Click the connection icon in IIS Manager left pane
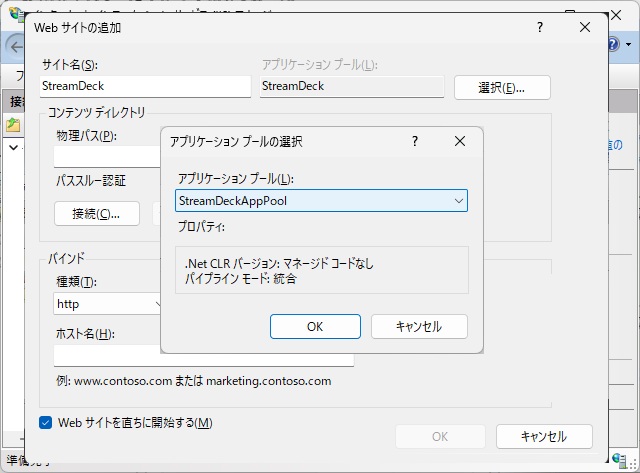This screenshot has width=640, height=473. pyautogui.click(x=13, y=124)
